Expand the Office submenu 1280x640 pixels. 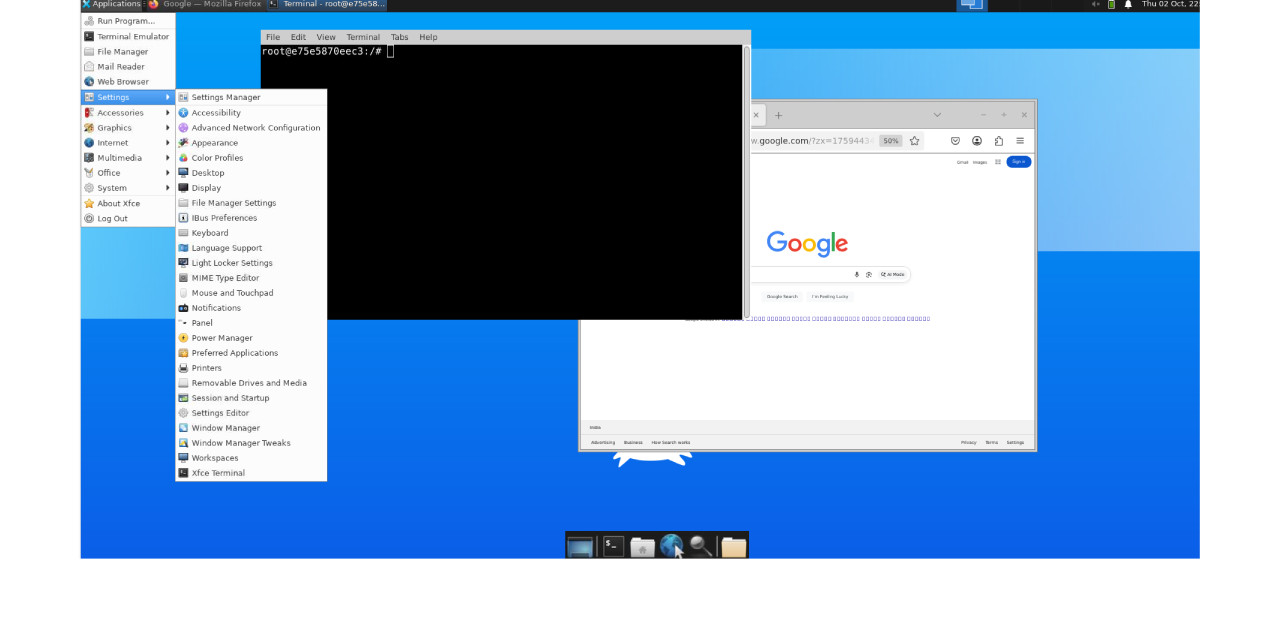[x=128, y=173]
